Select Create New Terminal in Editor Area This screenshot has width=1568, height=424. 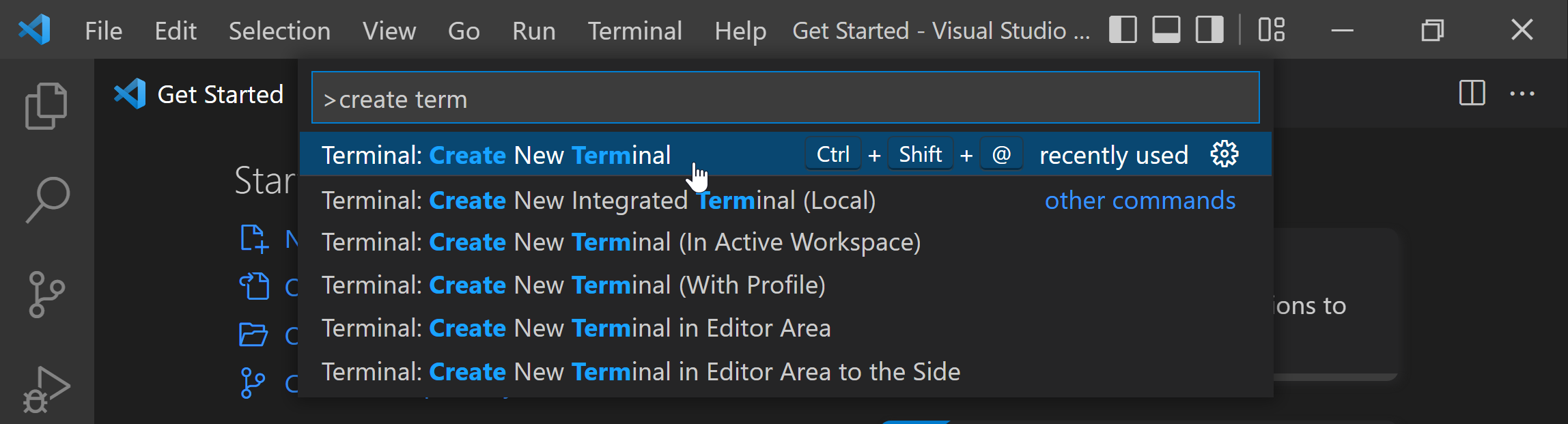click(x=576, y=328)
